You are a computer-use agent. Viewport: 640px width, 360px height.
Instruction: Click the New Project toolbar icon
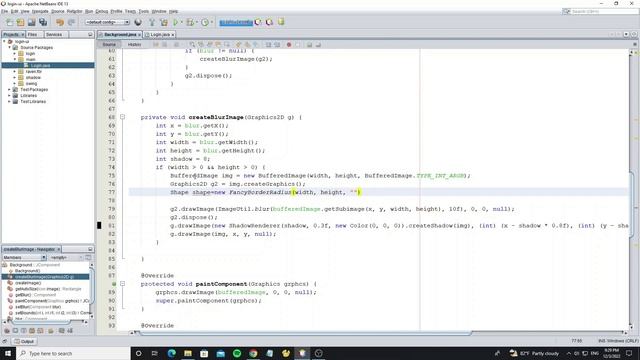pyautogui.click(x=20, y=22)
